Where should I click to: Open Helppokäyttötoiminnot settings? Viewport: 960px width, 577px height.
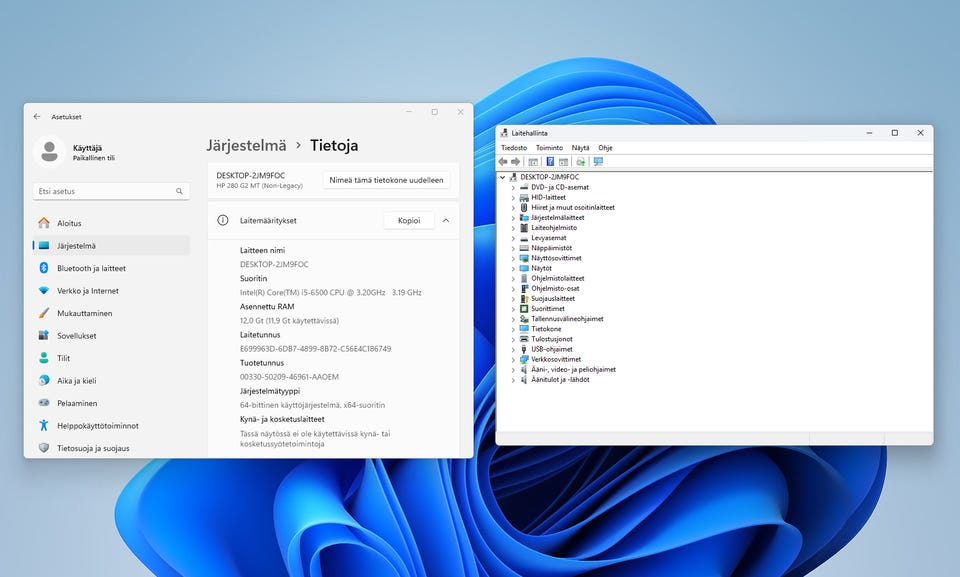tap(111, 426)
